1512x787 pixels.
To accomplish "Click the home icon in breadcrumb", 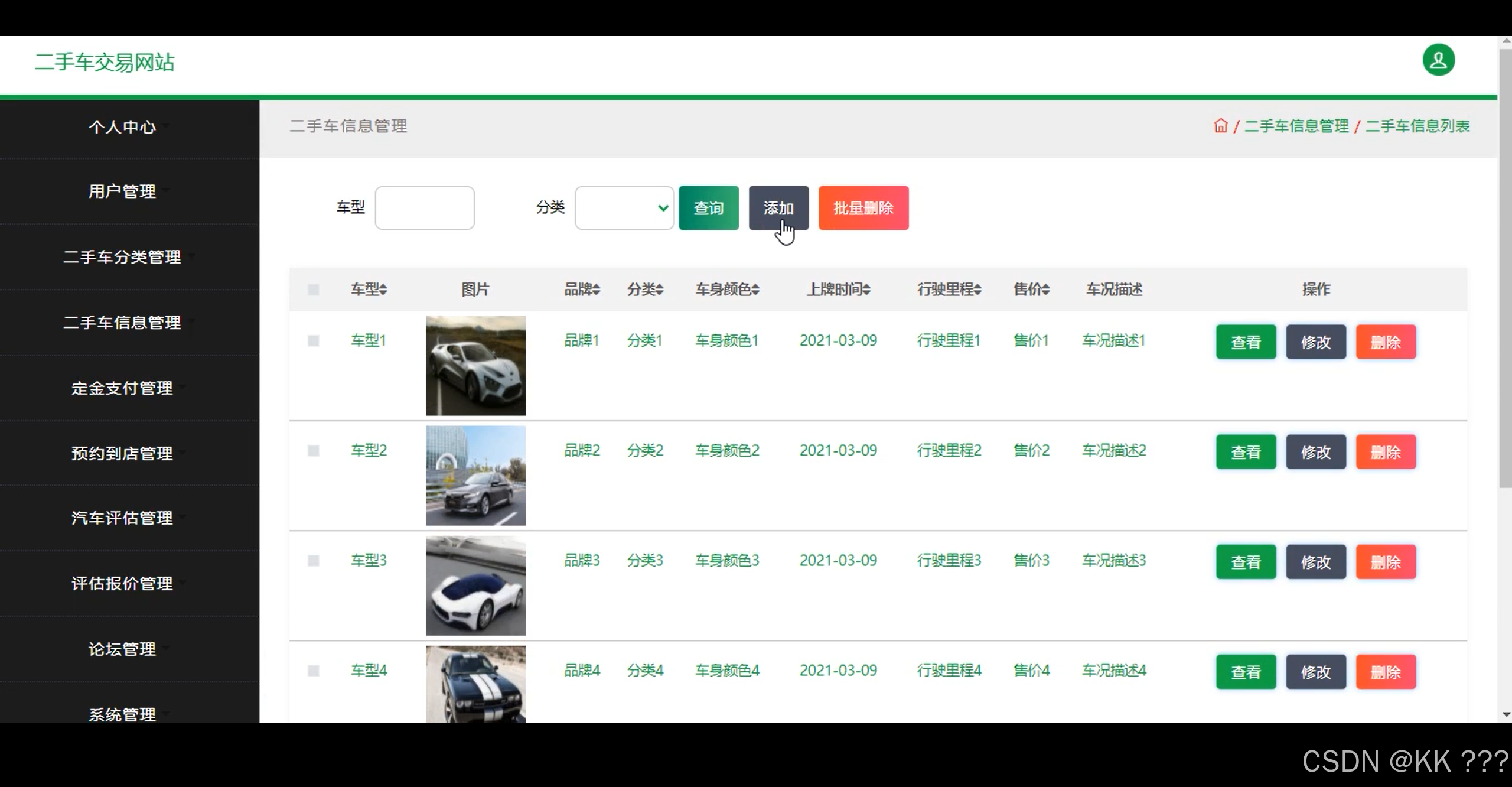I will [1220, 126].
